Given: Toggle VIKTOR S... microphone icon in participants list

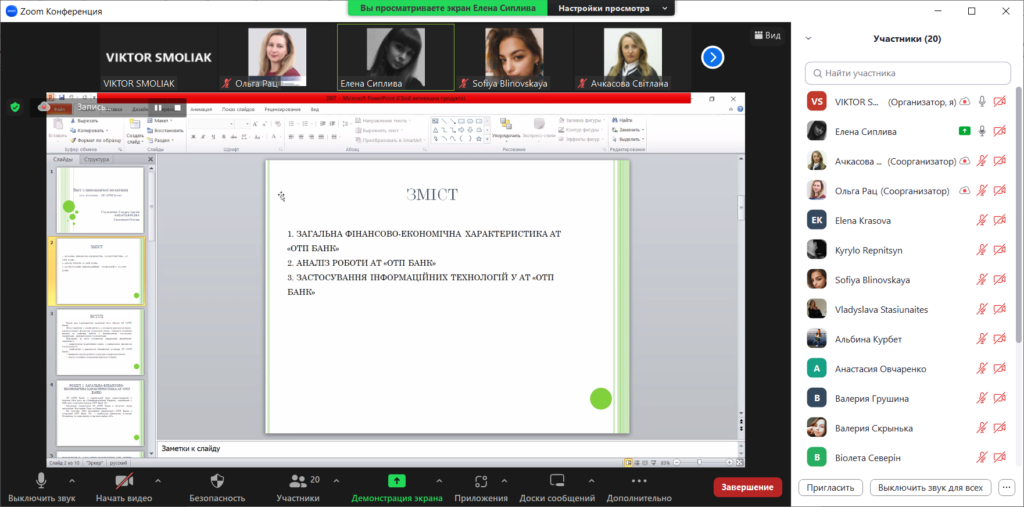Looking at the screenshot, I should tap(982, 101).
